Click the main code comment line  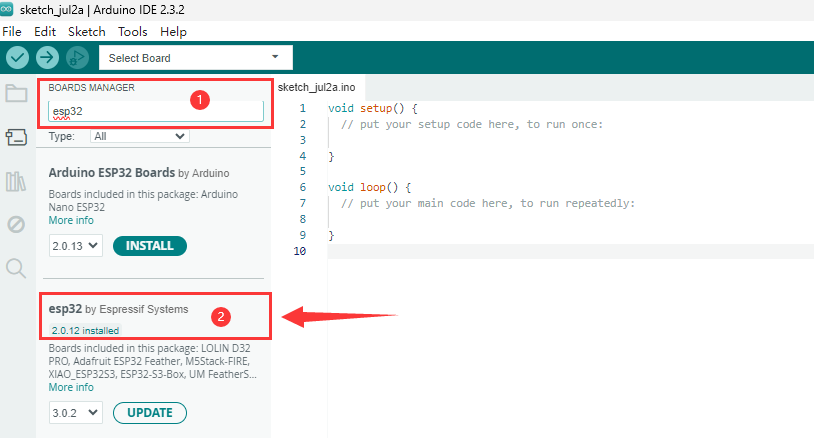[x=488, y=203]
